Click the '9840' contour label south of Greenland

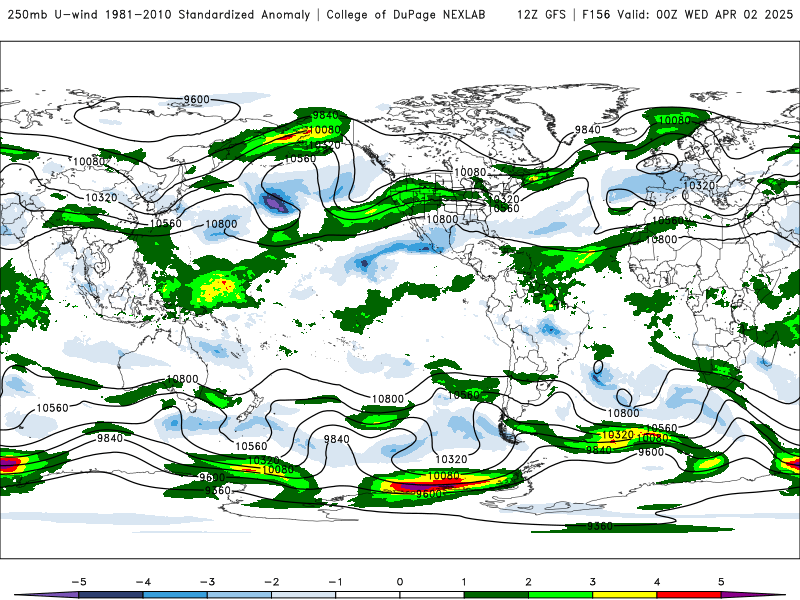pyautogui.click(x=588, y=130)
